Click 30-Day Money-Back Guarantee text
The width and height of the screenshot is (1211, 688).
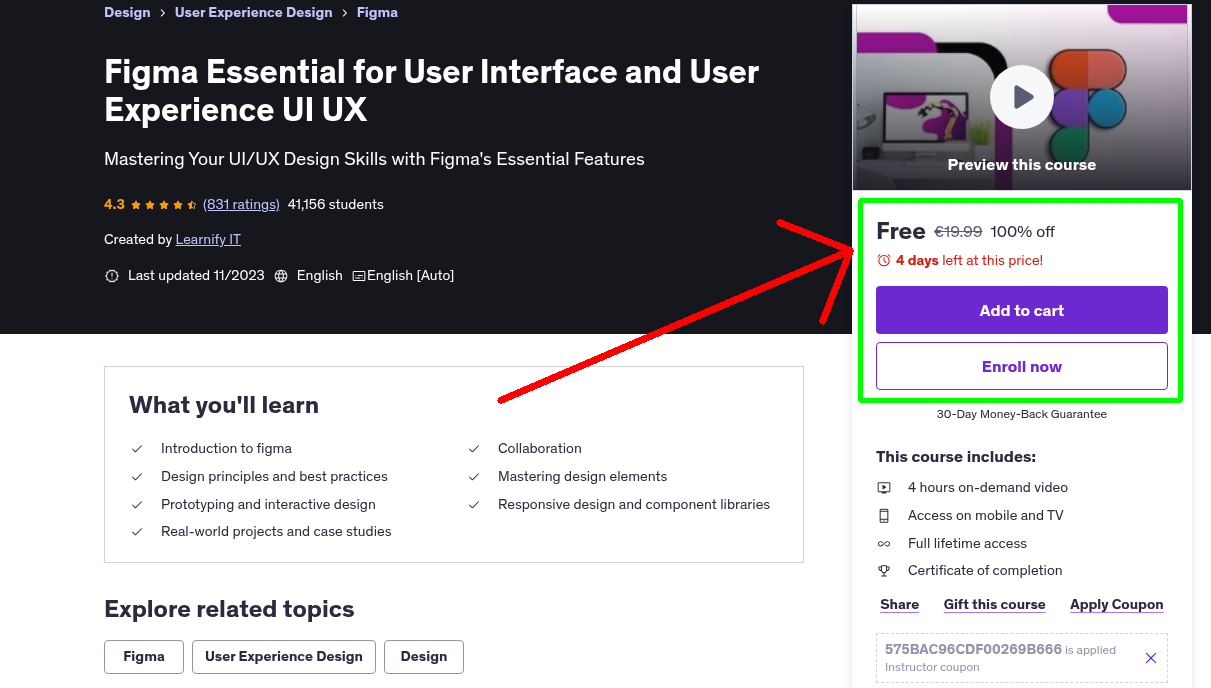pos(1022,413)
